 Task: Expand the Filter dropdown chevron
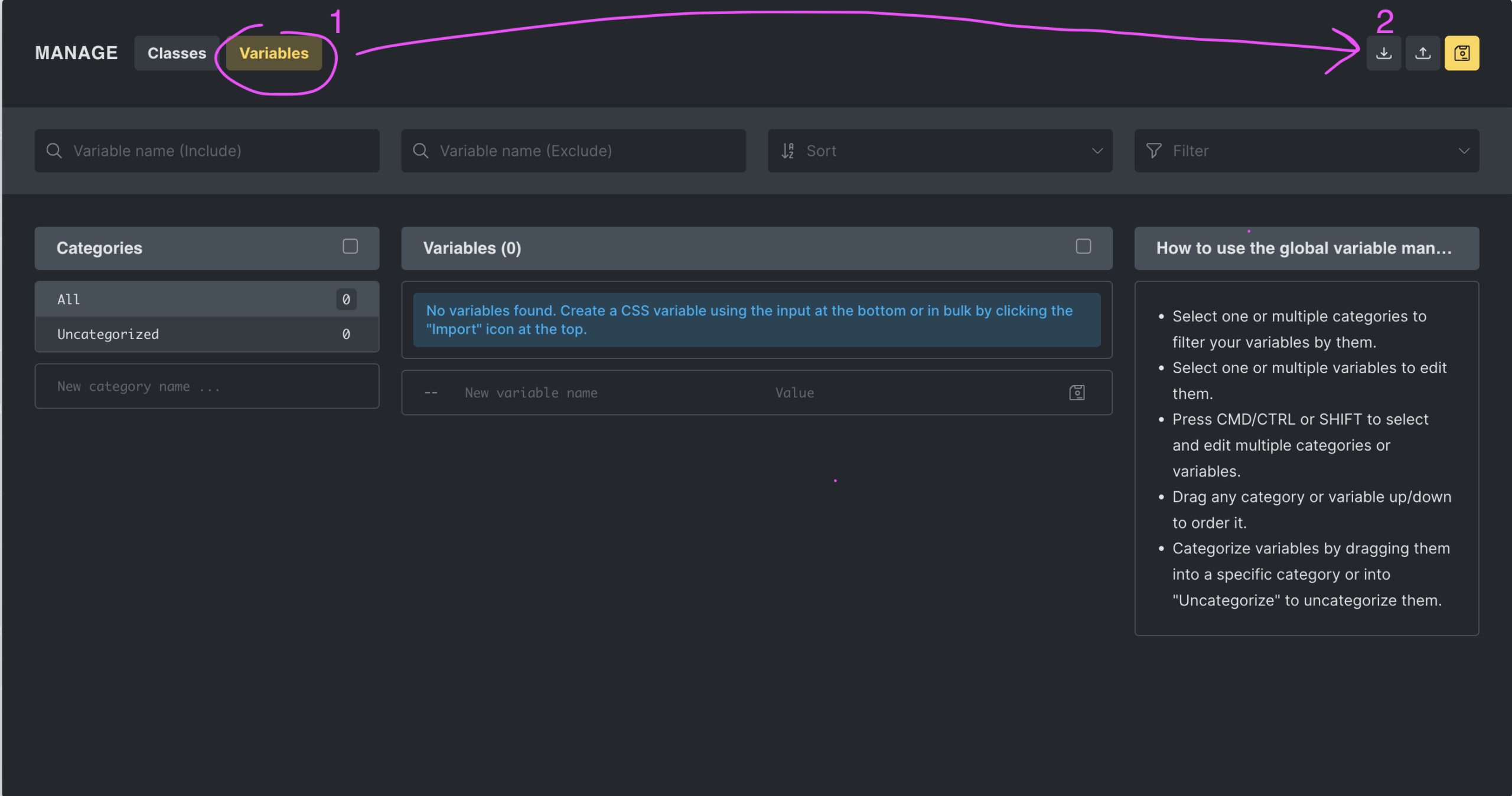tap(1464, 151)
